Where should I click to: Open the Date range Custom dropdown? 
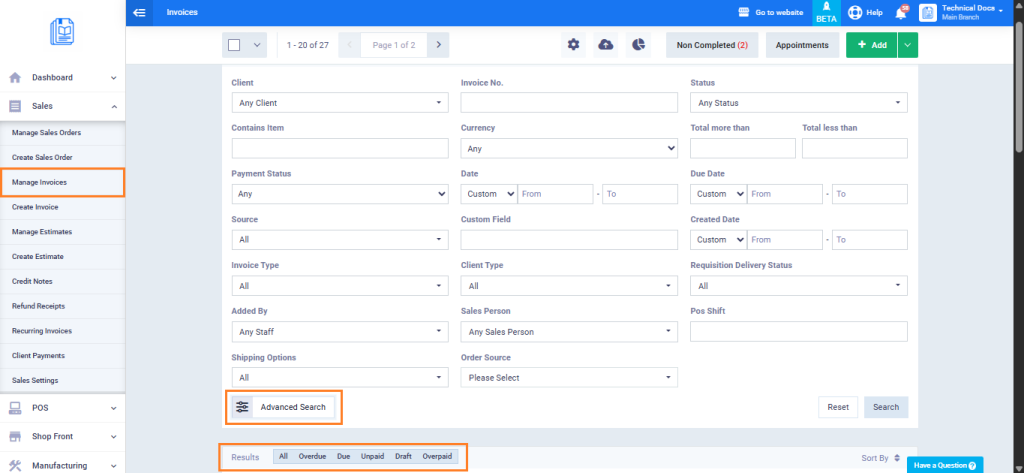tap(489, 194)
